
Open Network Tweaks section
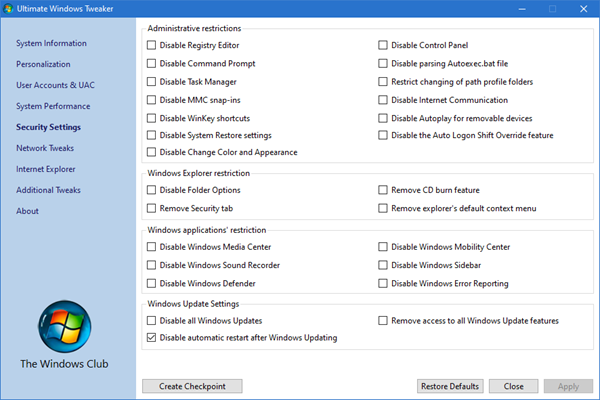(45, 148)
